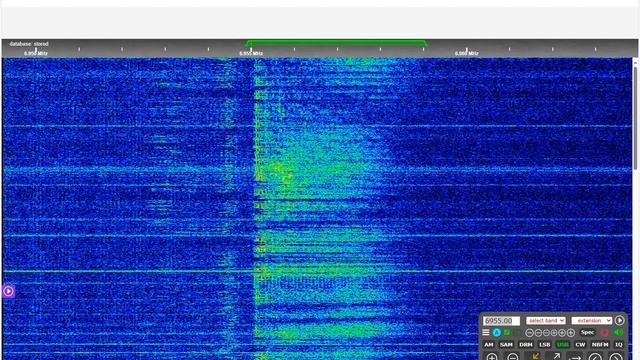
Task: Switch demodulation mode to NBFM
Action: 600,344
